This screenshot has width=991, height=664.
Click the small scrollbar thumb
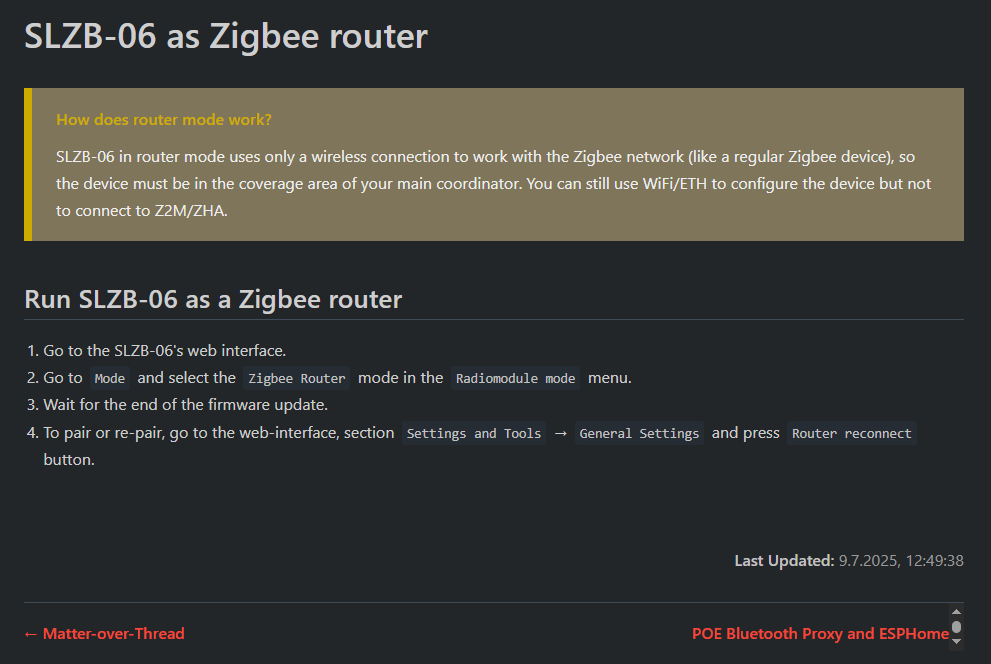pyautogui.click(x=956, y=627)
